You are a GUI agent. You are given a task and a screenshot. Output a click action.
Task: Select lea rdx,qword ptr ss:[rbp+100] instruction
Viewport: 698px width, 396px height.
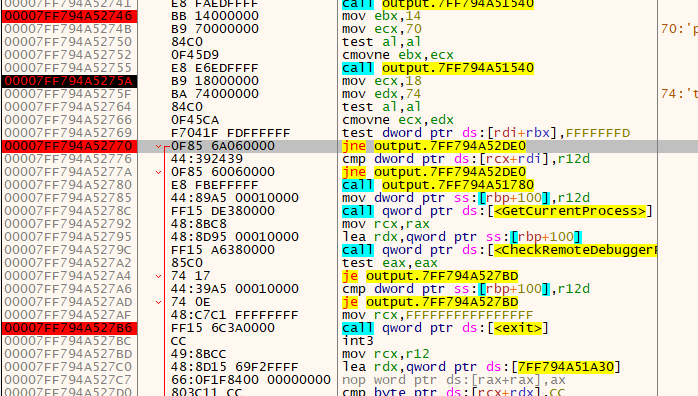pyautogui.click(x=462, y=237)
